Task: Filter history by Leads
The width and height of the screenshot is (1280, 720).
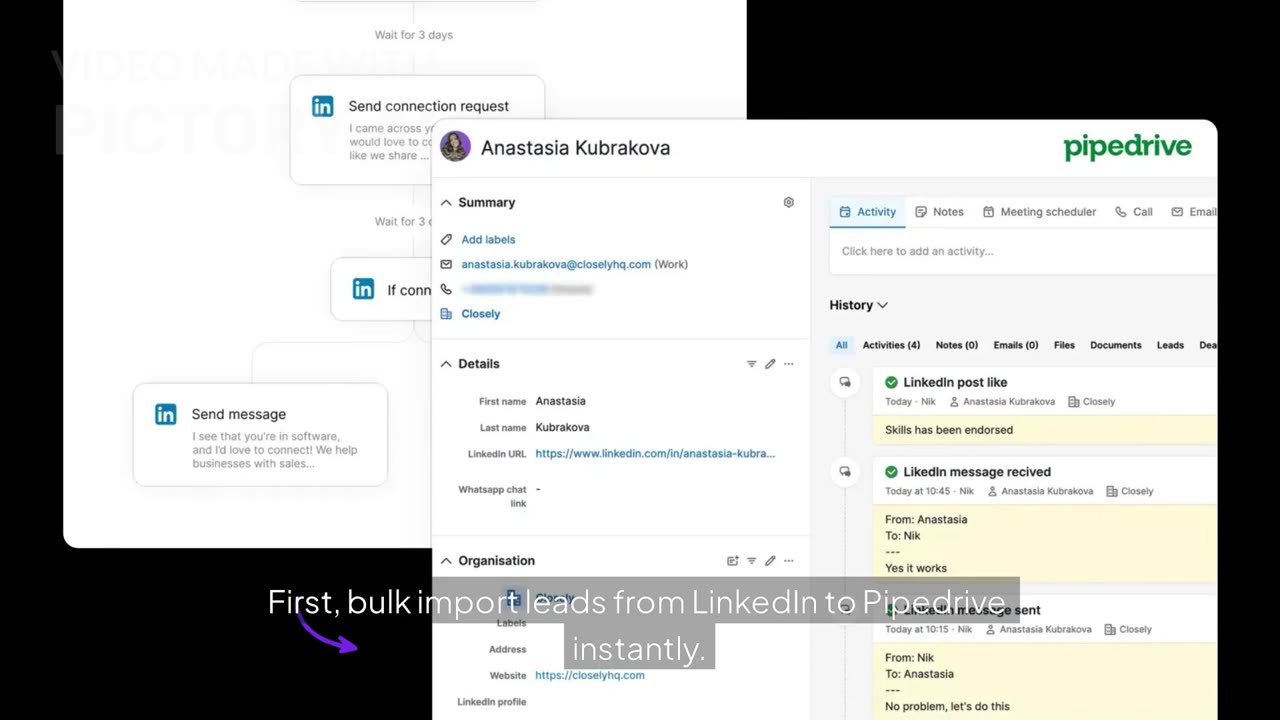Action: pyautogui.click(x=1170, y=345)
